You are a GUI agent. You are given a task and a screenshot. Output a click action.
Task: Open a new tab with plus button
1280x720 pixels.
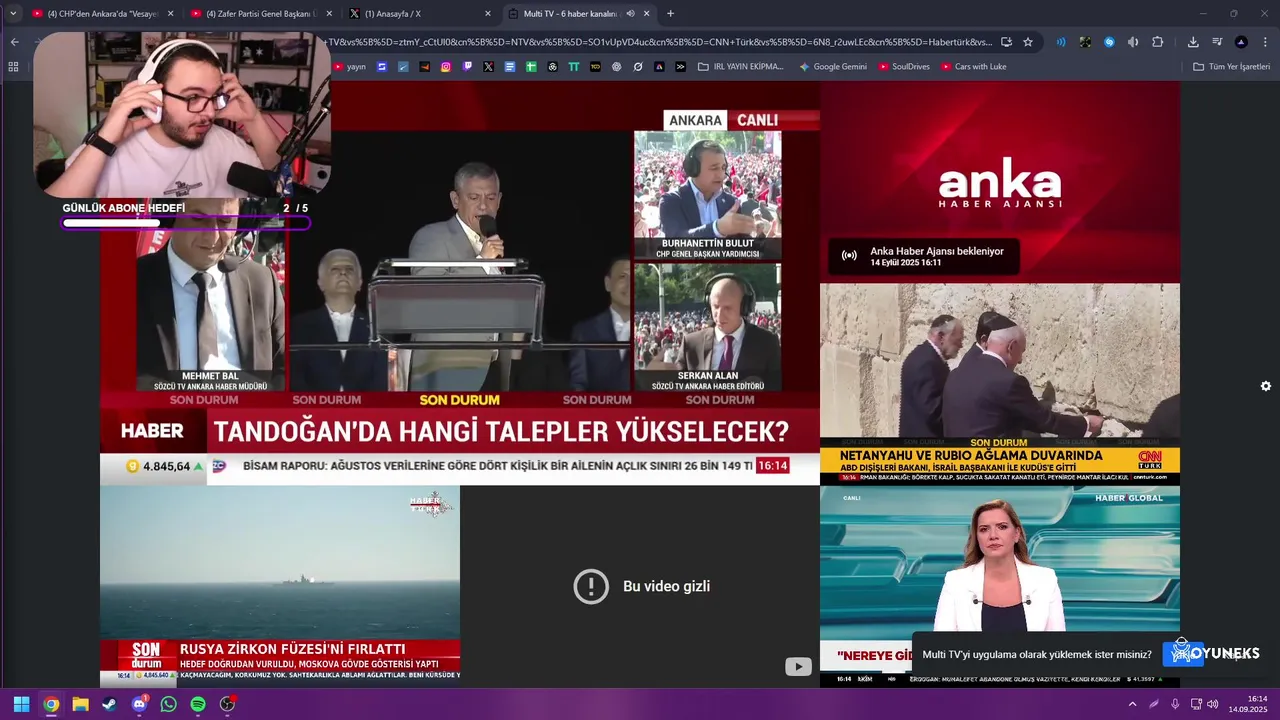pos(670,14)
